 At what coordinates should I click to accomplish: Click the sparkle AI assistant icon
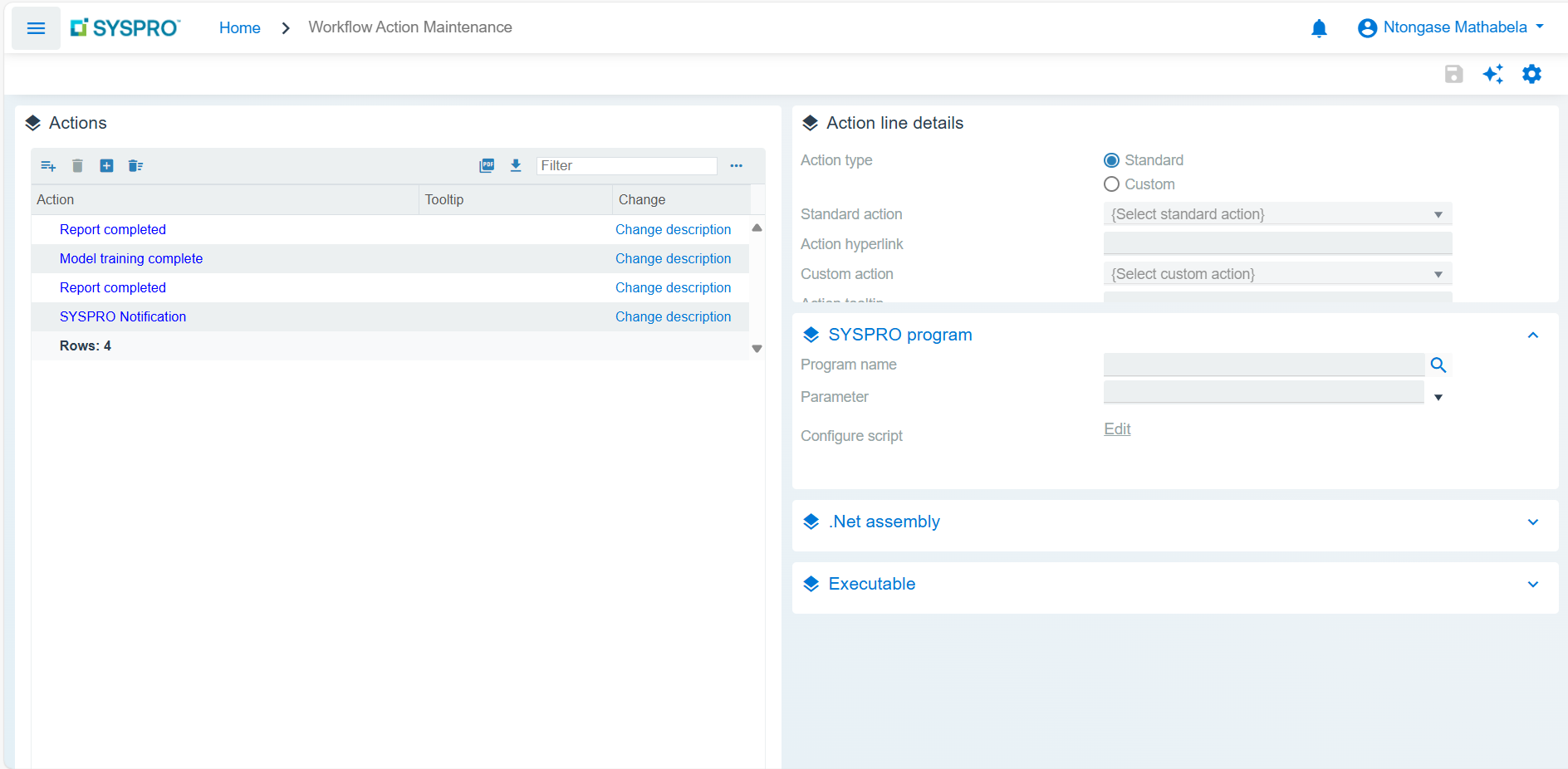[x=1492, y=74]
